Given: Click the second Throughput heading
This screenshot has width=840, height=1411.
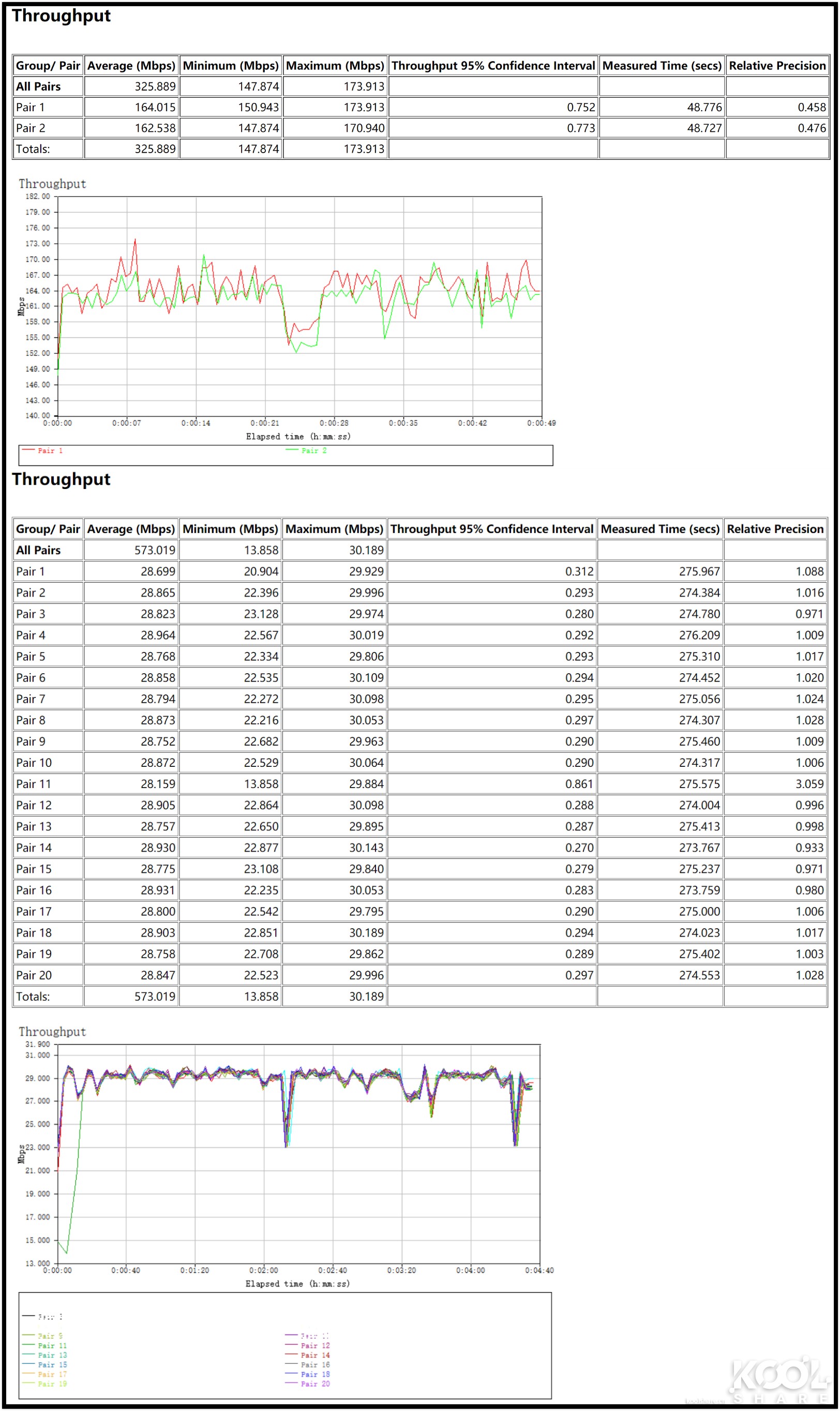Looking at the screenshot, I should click(62, 479).
